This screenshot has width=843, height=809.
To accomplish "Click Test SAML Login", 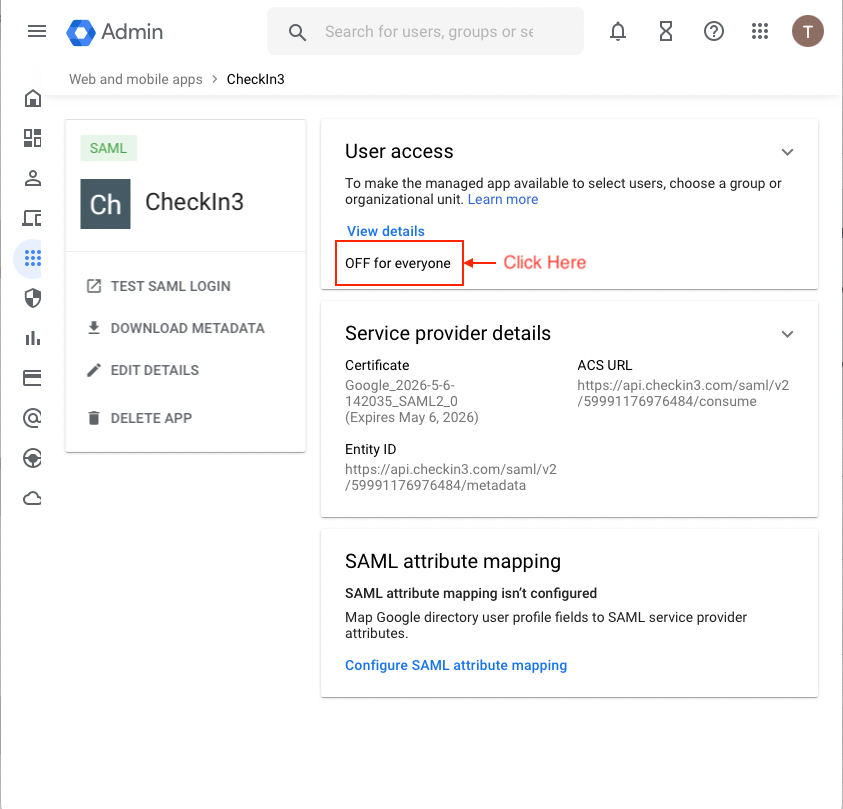I will [x=159, y=286].
